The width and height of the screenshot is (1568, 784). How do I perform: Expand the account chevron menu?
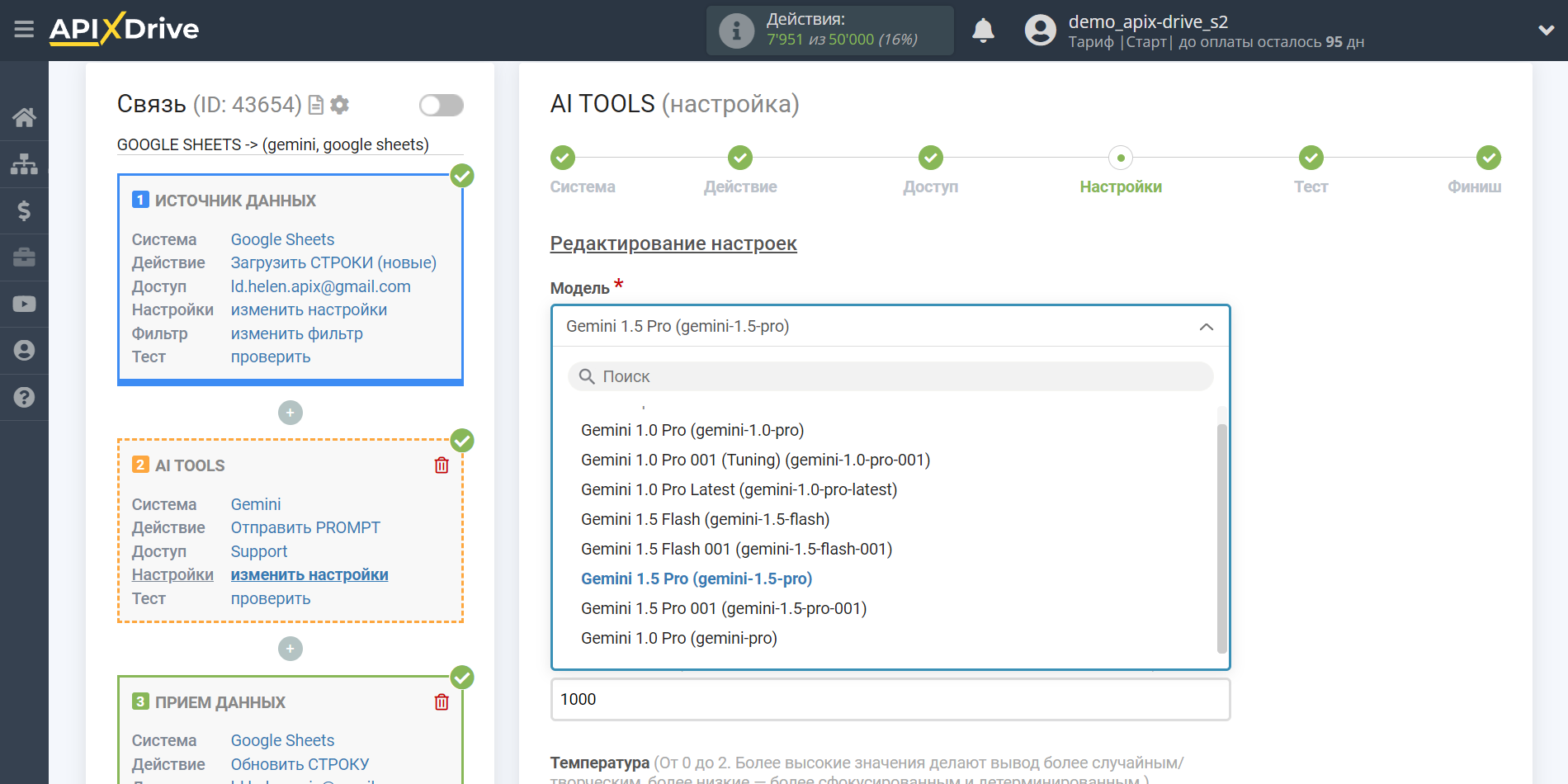(x=1547, y=31)
